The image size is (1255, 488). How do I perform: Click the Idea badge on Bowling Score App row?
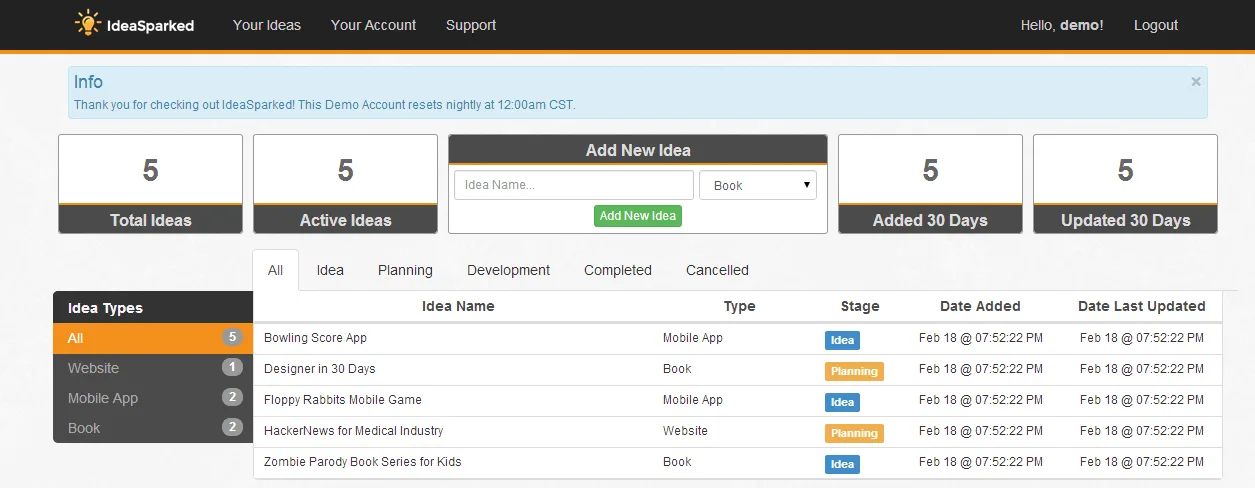tap(842, 340)
